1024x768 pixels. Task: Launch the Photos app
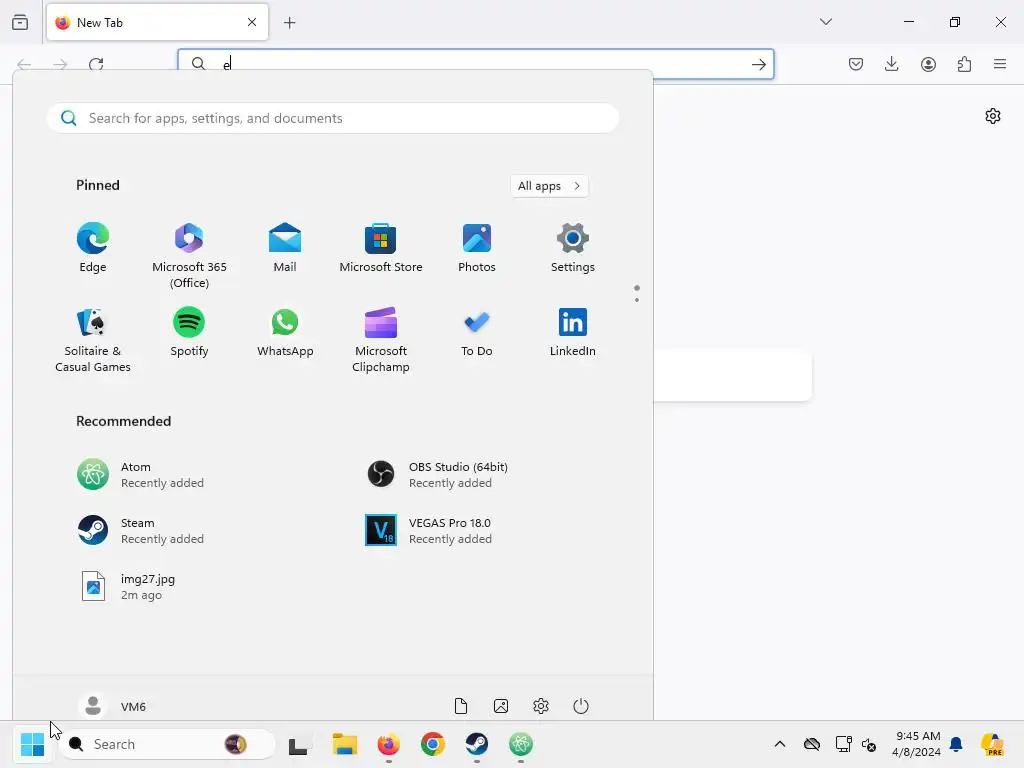point(477,248)
